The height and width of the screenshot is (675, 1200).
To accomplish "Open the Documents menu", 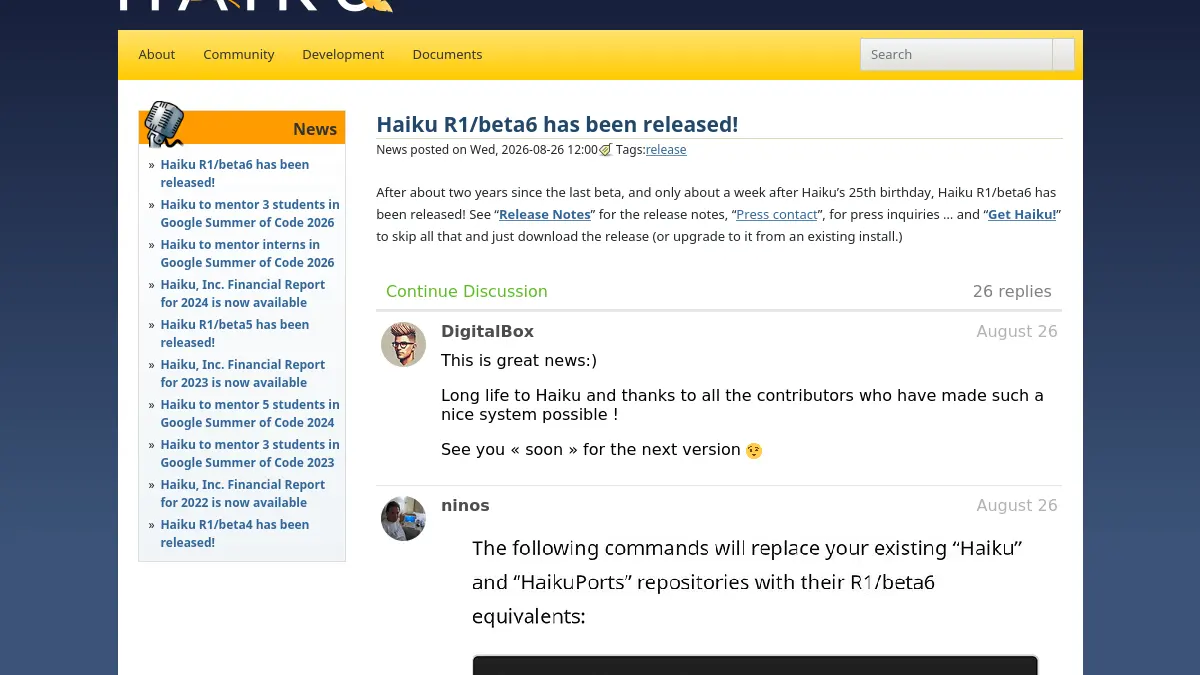I will pyautogui.click(x=447, y=55).
